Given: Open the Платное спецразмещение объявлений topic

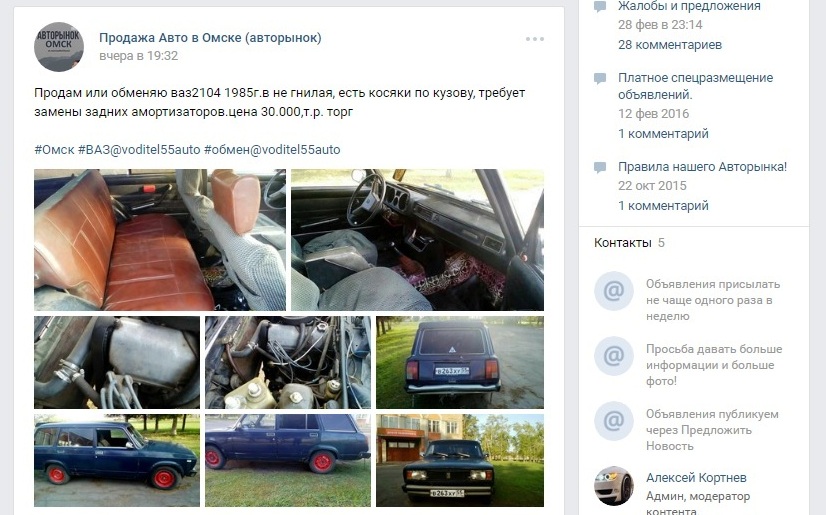Looking at the screenshot, I should pyautogui.click(x=695, y=86).
